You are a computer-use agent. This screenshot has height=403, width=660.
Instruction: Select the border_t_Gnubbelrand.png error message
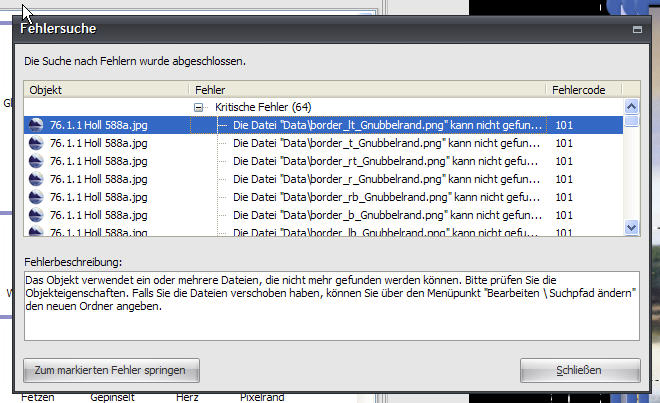click(x=387, y=143)
